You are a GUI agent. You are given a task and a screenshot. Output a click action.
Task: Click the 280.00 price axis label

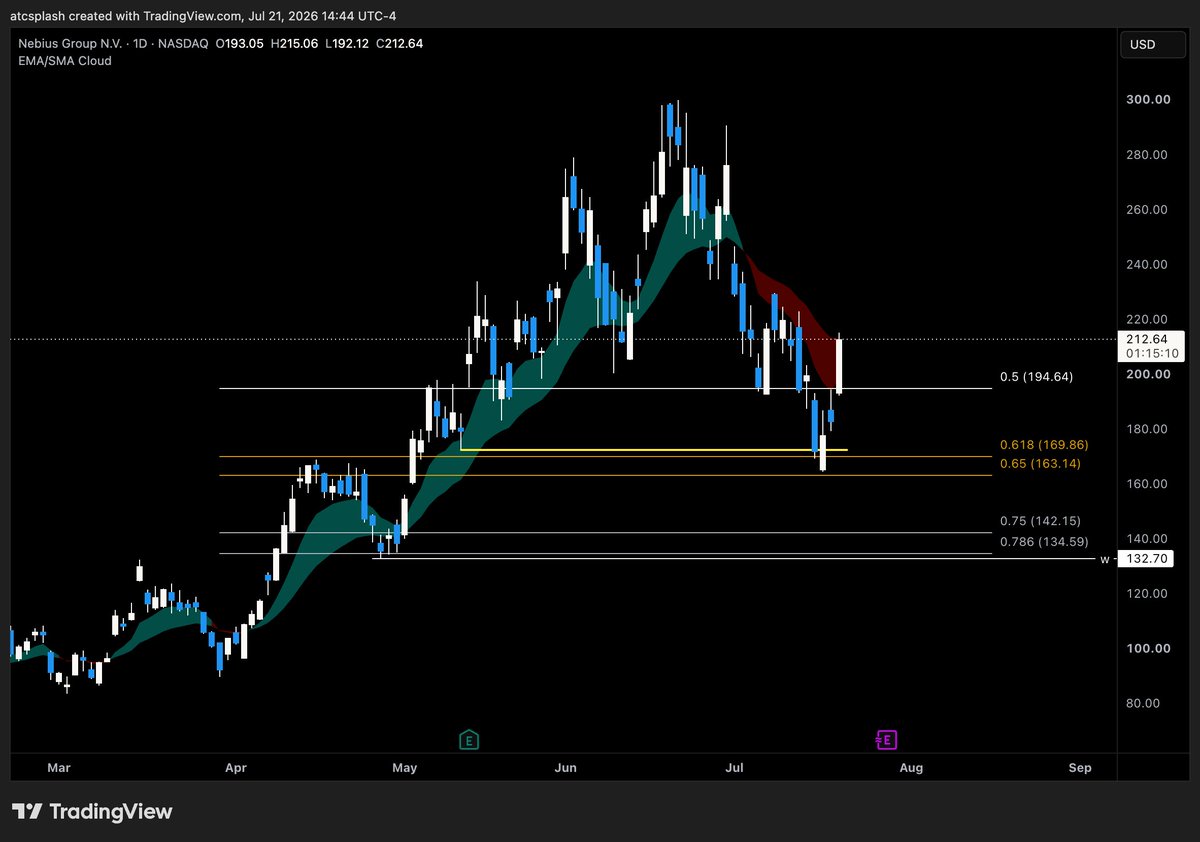coord(1148,154)
